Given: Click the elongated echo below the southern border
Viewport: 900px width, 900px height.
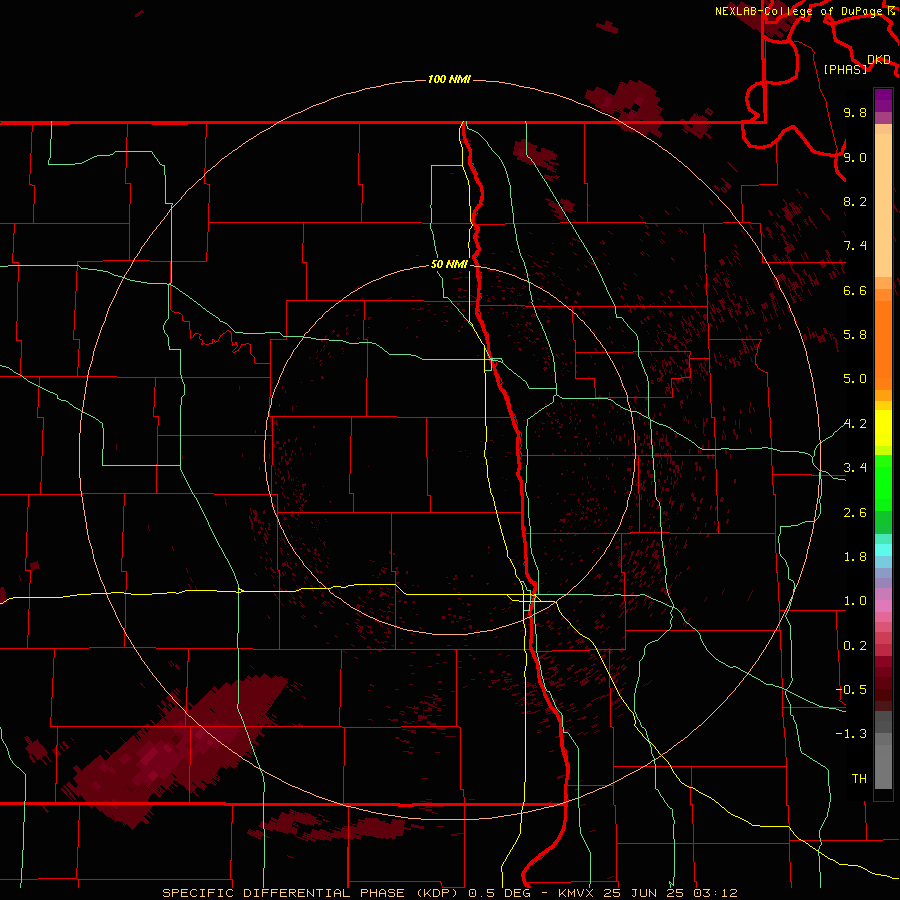Looking at the screenshot, I should tap(330, 828).
